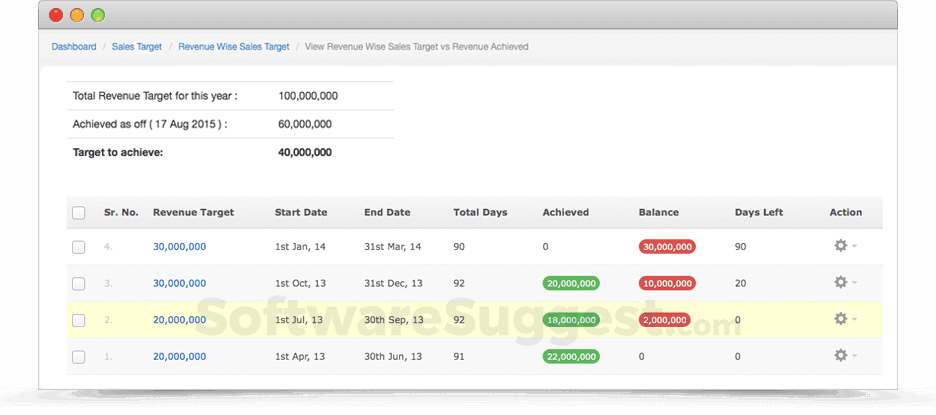This screenshot has height=415, width=936.
Task: Click the 31st Dec, 13 end date
Action: pos(393,283)
